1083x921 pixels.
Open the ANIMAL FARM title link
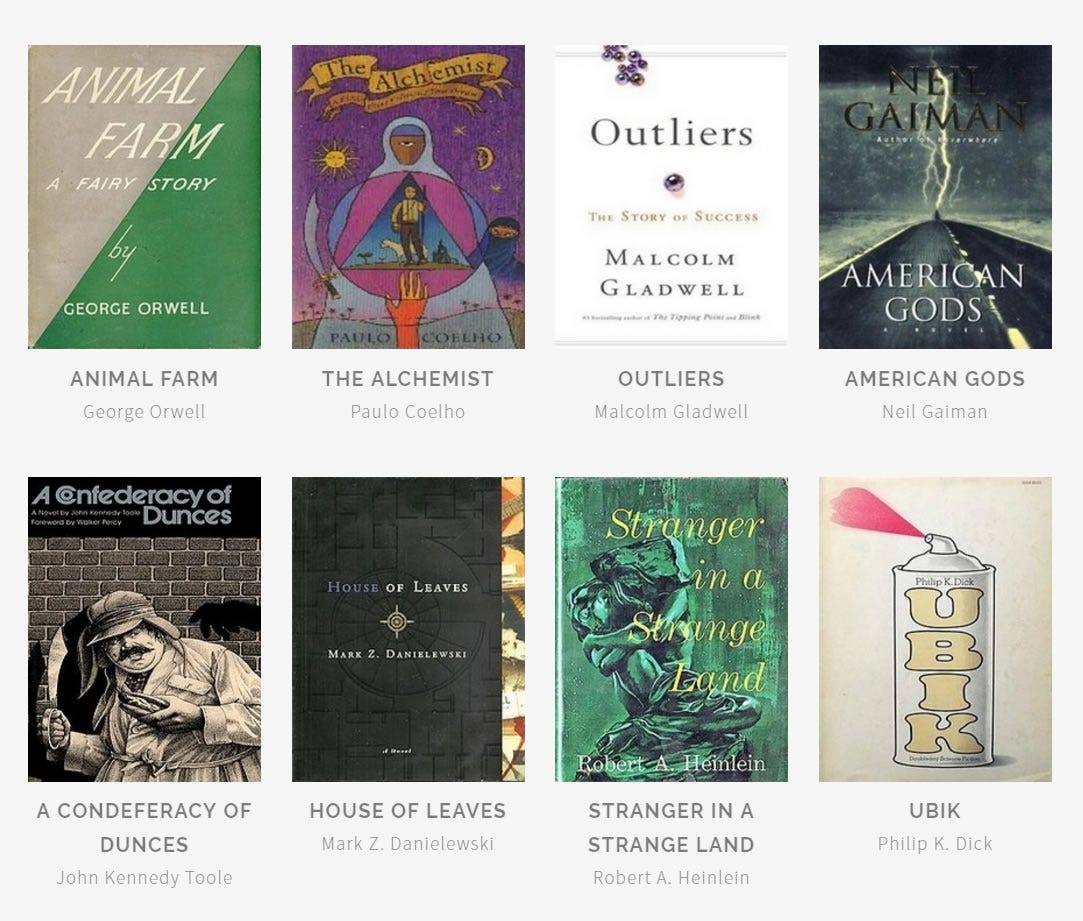click(144, 379)
